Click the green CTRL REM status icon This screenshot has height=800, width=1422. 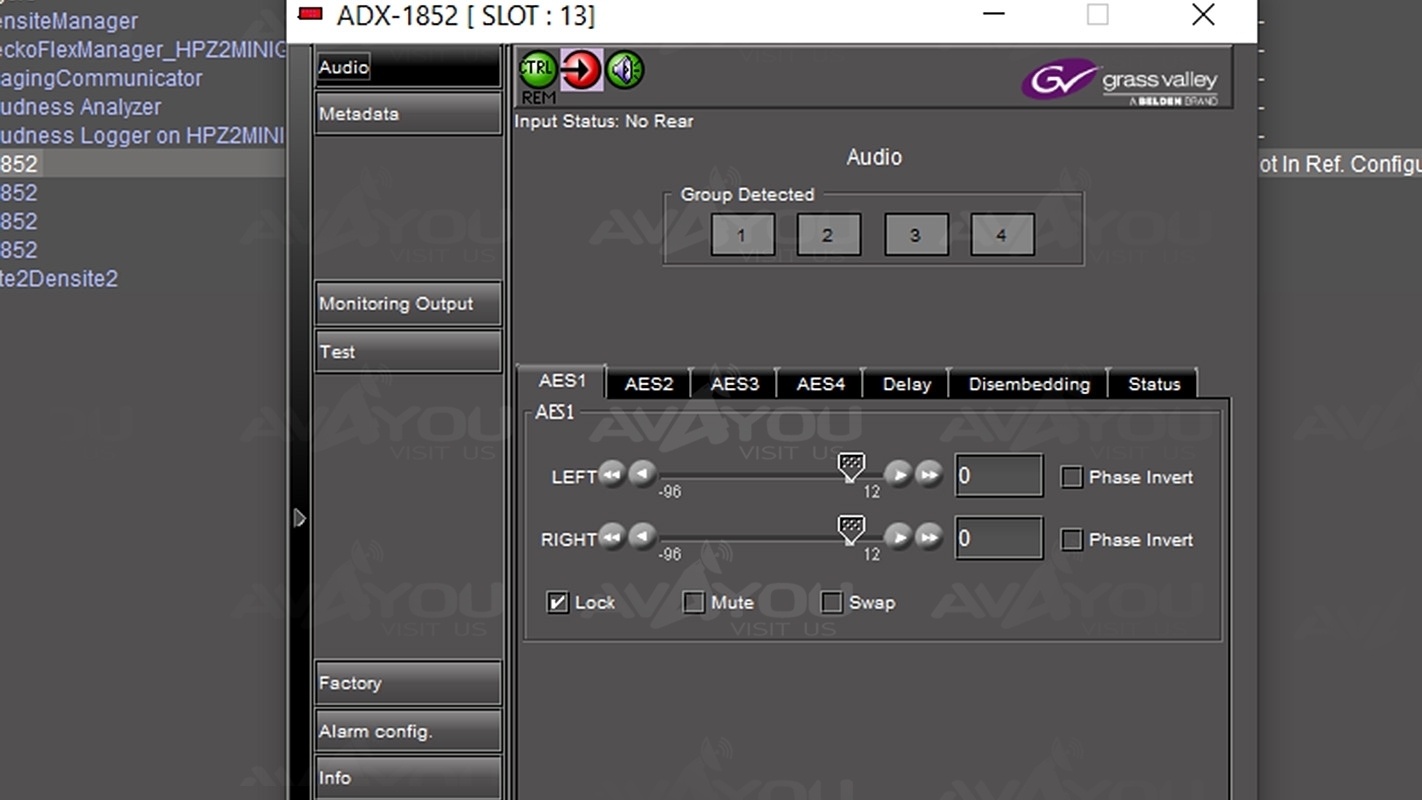(538, 70)
